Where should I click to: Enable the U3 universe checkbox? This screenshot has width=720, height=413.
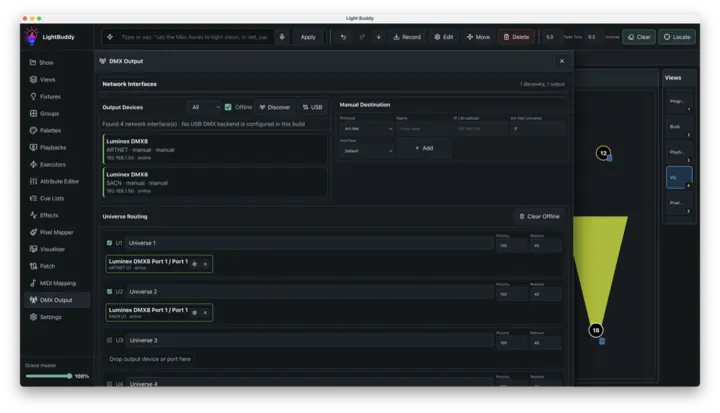(109, 340)
